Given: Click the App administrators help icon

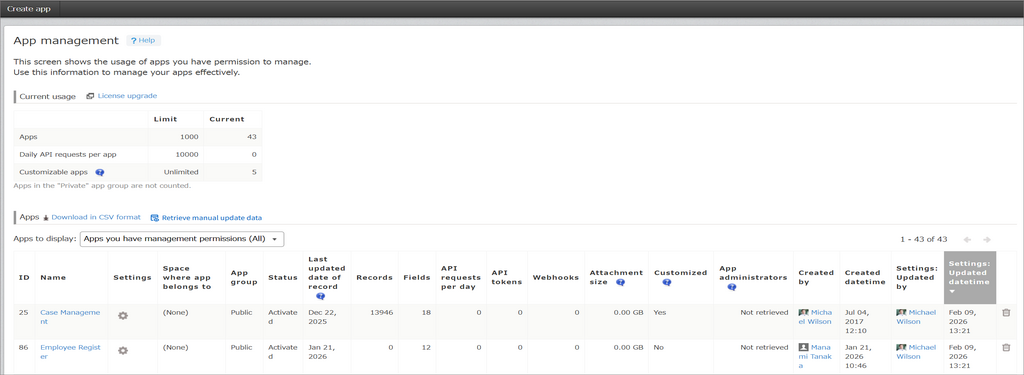Looking at the screenshot, I should tap(732, 287).
